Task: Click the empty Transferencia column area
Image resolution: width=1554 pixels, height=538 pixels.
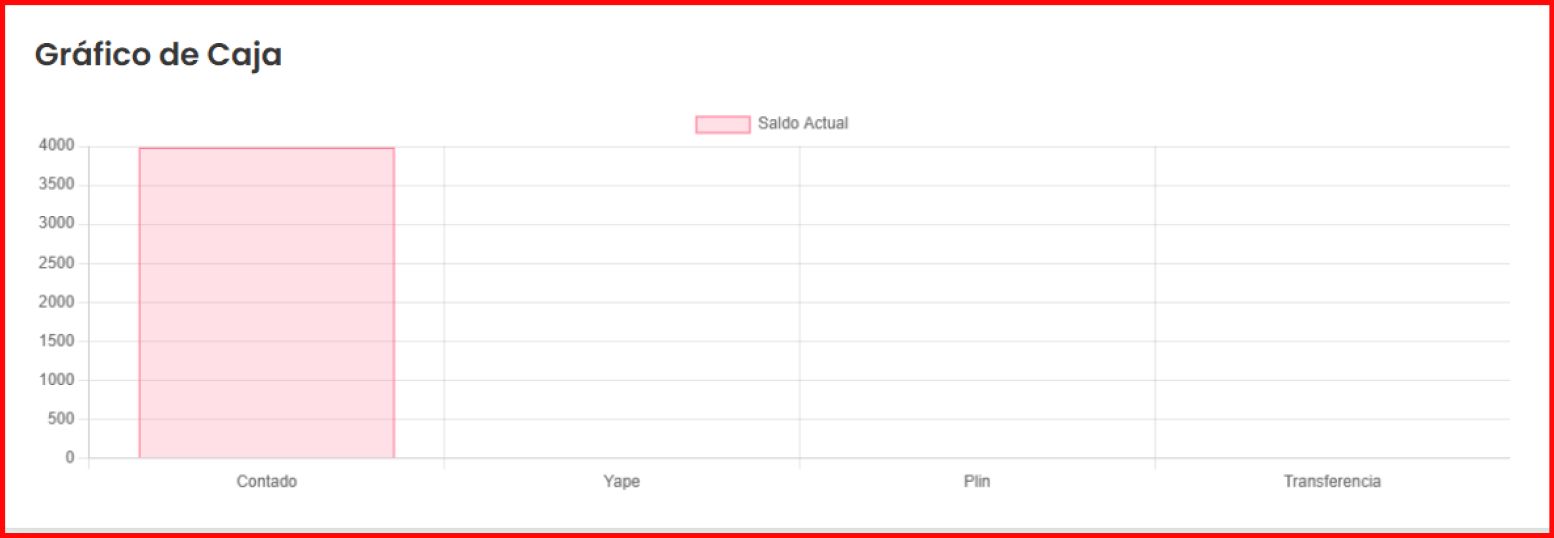Action: pos(1332,302)
